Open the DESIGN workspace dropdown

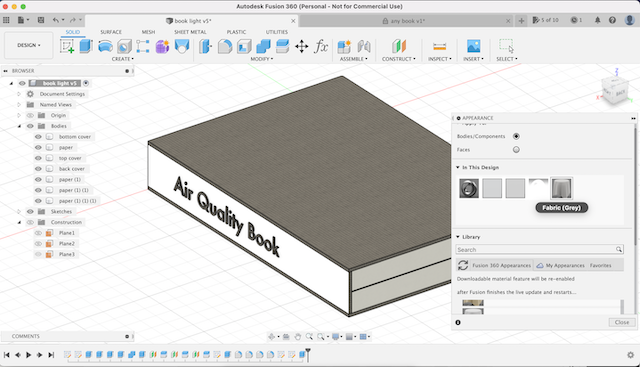point(29,45)
